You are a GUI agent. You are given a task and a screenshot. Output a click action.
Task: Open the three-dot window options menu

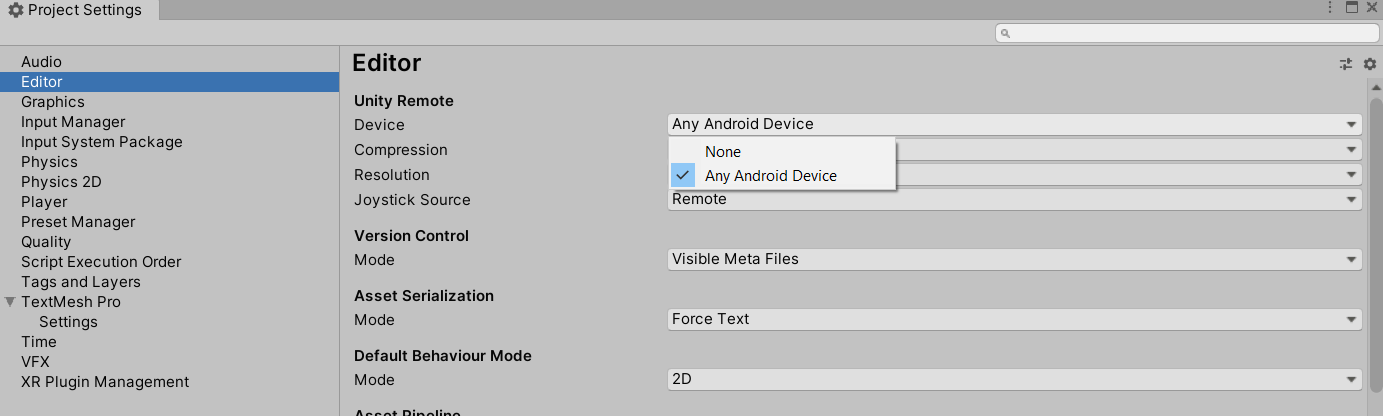coord(1329,8)
